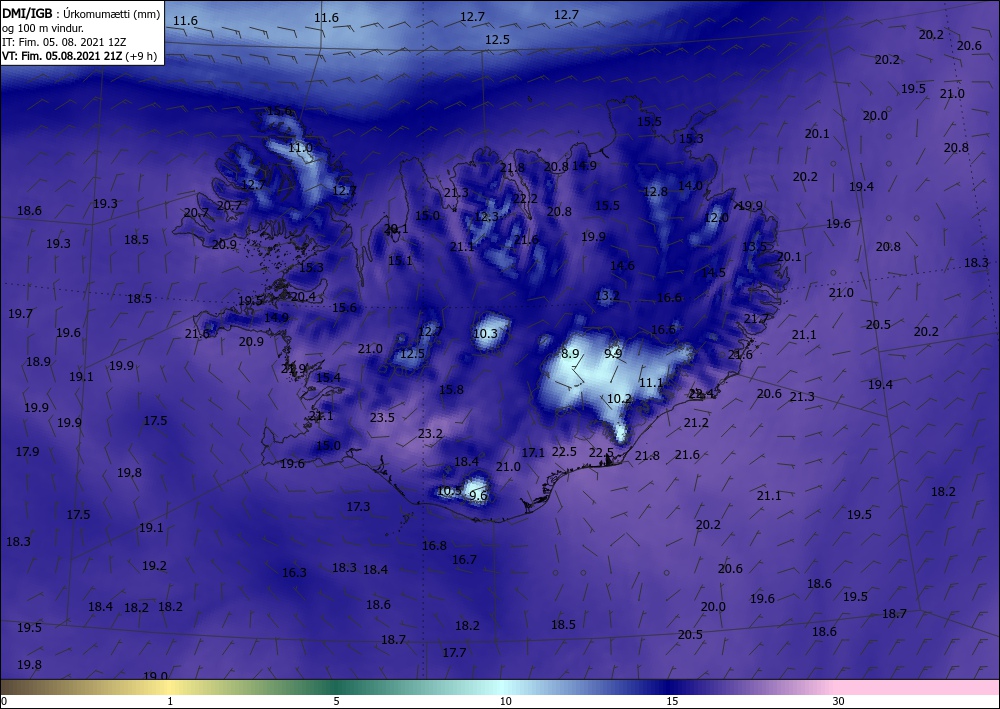
Task: Click the 19.2 value in the southwest
Action: coord(154,566)
